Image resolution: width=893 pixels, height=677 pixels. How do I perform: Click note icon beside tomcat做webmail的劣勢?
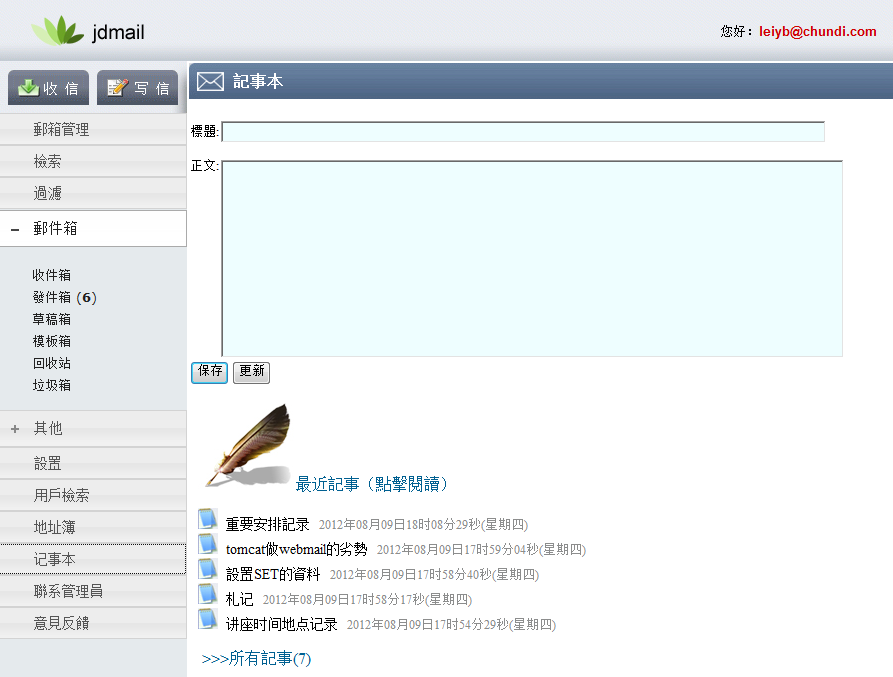207,544
